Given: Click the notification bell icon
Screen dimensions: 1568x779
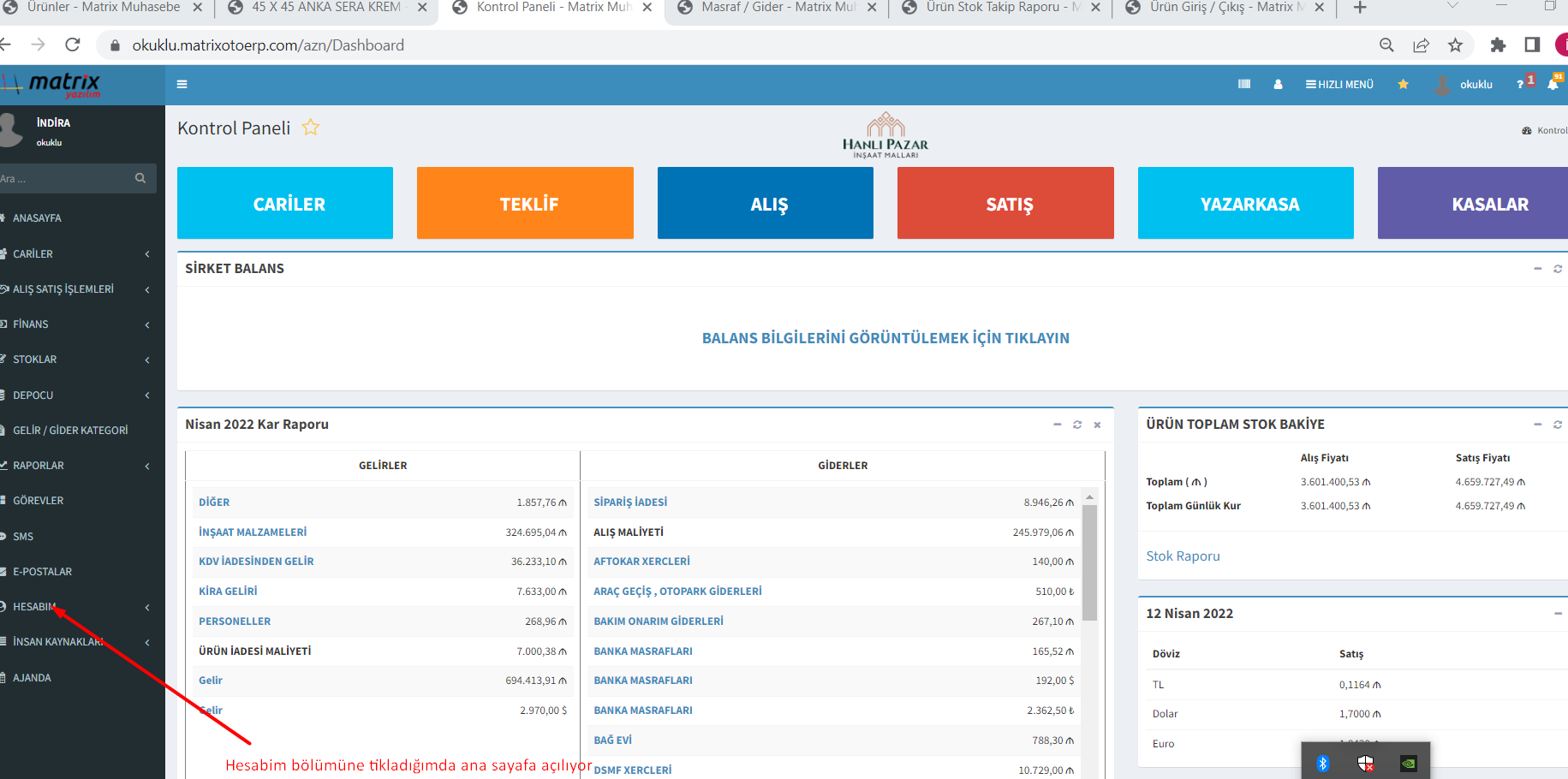Looking at the screenshot, I should click(x=1553, y=84).
